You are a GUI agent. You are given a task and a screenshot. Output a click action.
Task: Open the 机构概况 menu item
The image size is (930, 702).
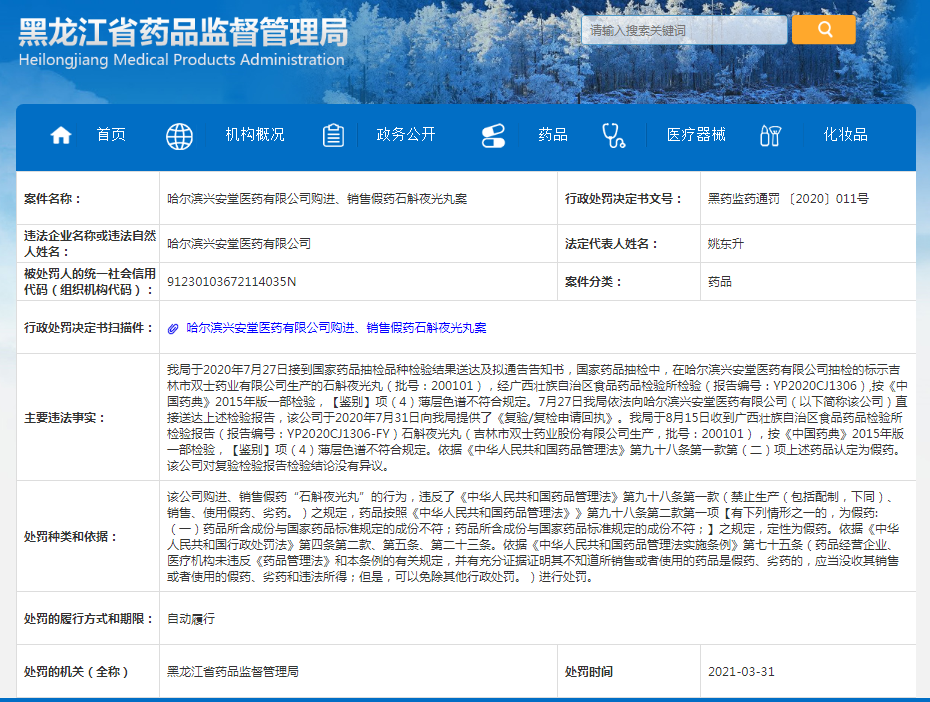point(254,135)
